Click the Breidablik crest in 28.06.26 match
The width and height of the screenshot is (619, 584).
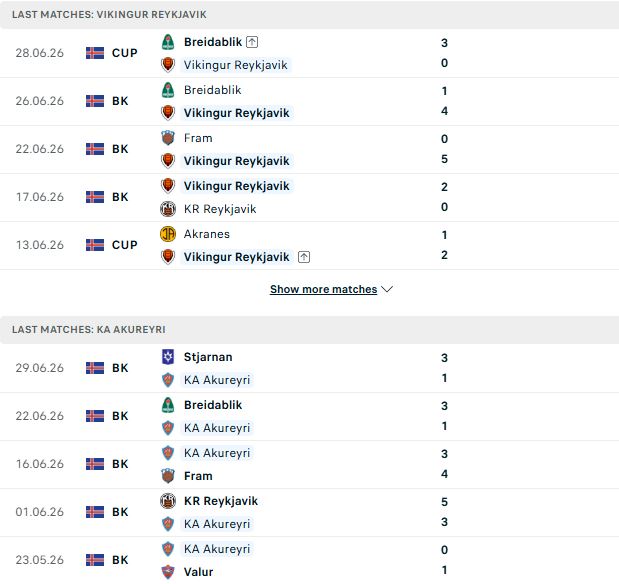(x=168, y=42)
